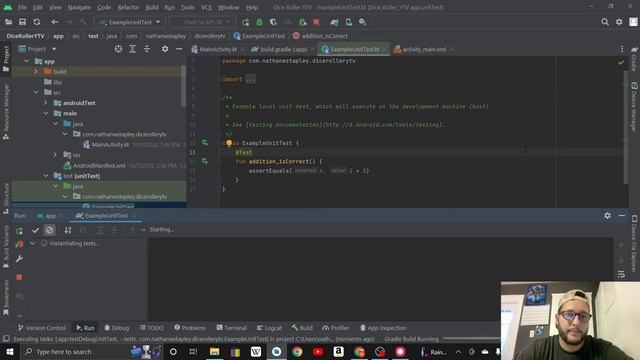Toggle the Bookmarks sidebar tab
The image size is (640, 360).
(6, 298)
